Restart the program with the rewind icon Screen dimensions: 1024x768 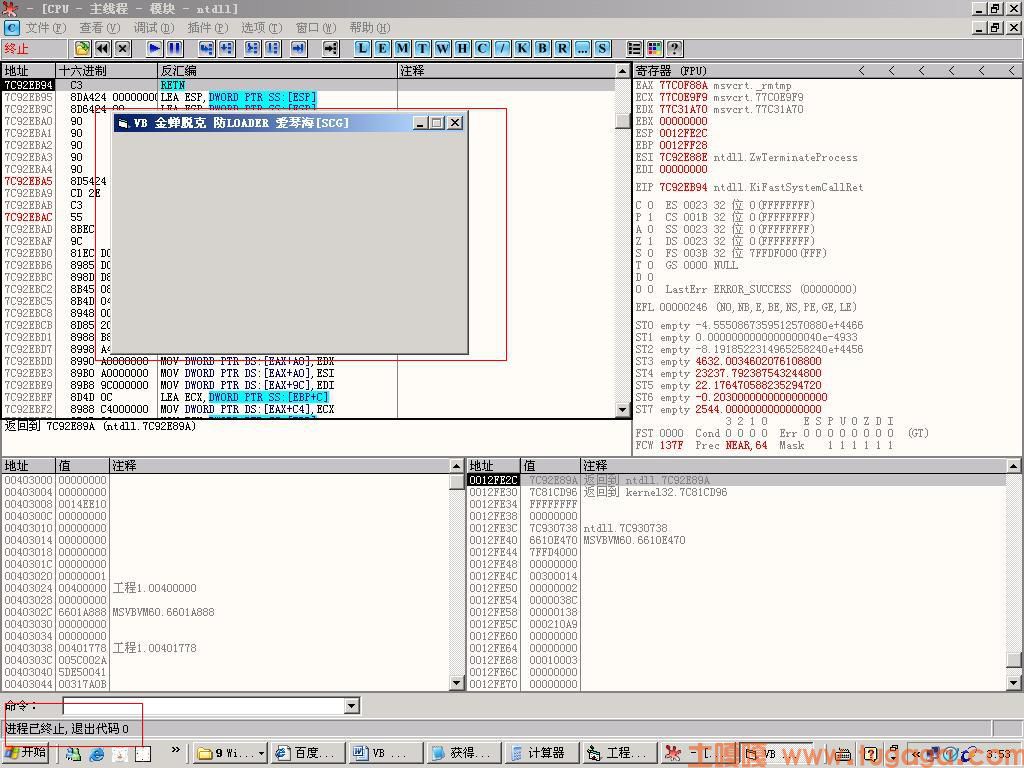[103, 48]
